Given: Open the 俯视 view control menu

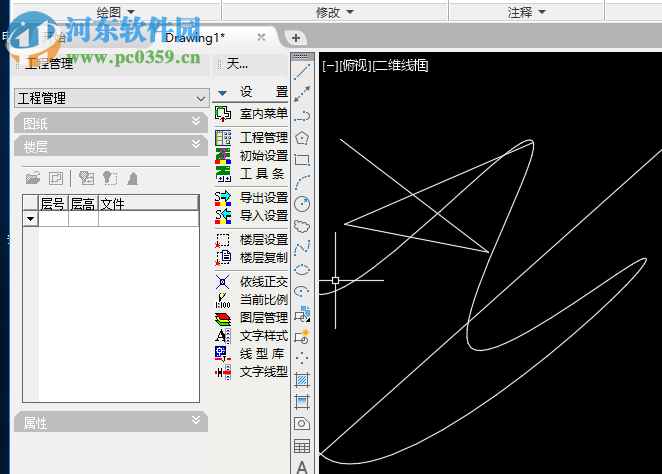Looking at the screenshot, I should coord(355,66).
